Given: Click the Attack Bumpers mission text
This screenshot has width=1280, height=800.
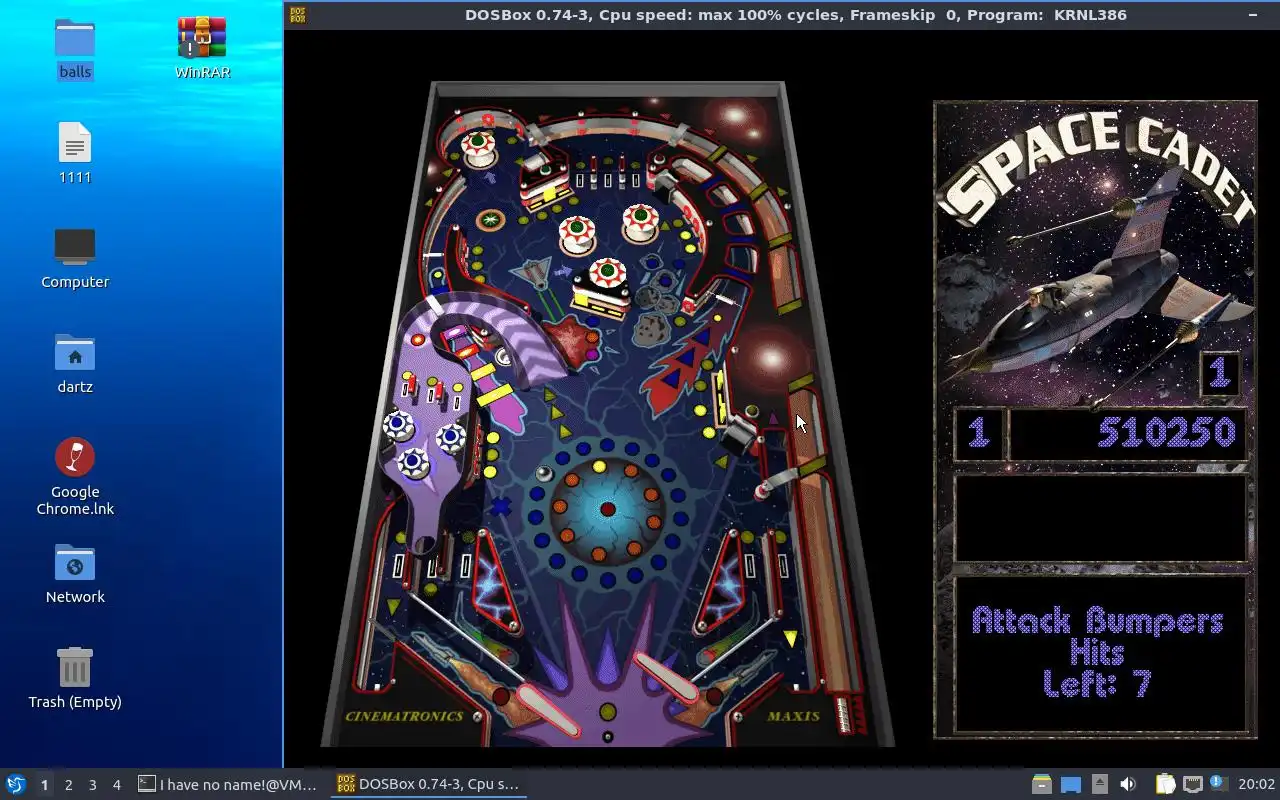Looking at the screenshot, I should [x=1097, y=620].
